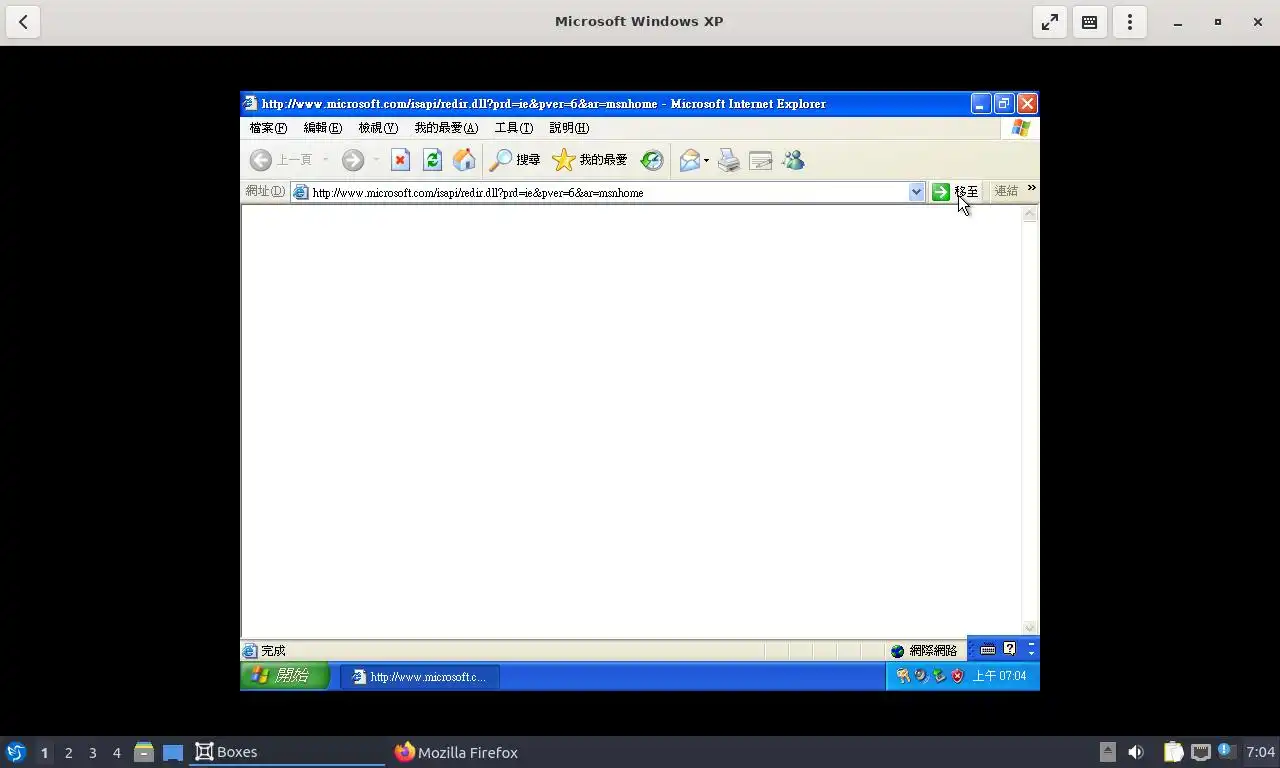This screenshot has height=768, width=1280.
Task: Open the 說明(H) menu
Action: click(569, 128)
